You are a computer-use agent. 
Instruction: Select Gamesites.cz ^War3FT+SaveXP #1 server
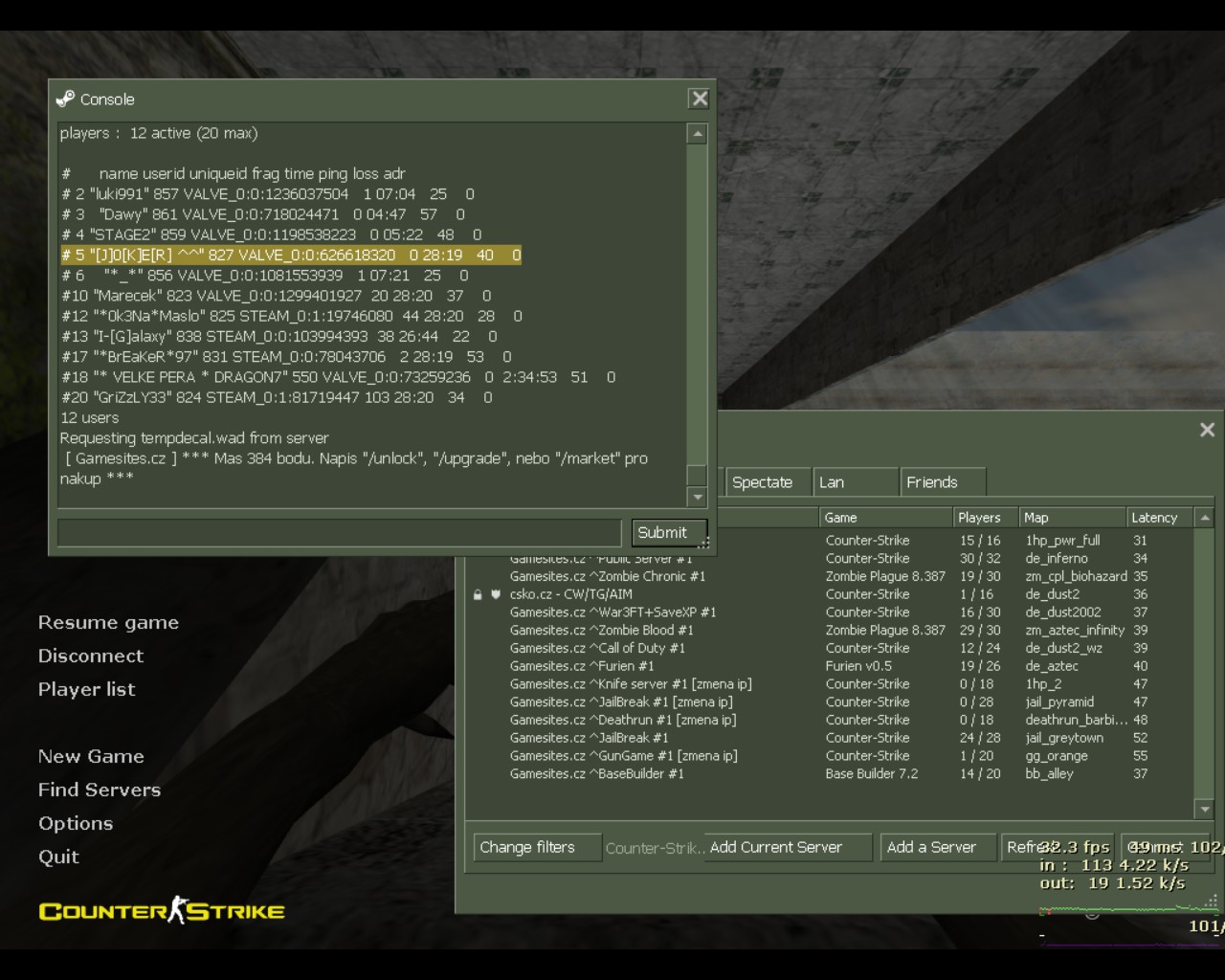click(829, 612)
